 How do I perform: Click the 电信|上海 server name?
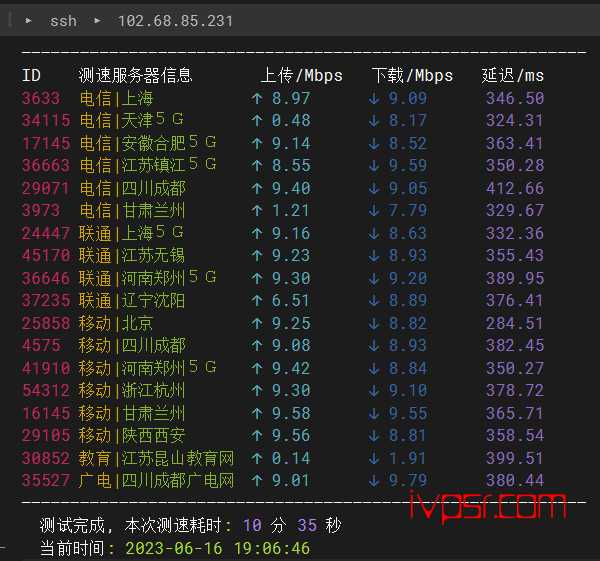(116, 98)
